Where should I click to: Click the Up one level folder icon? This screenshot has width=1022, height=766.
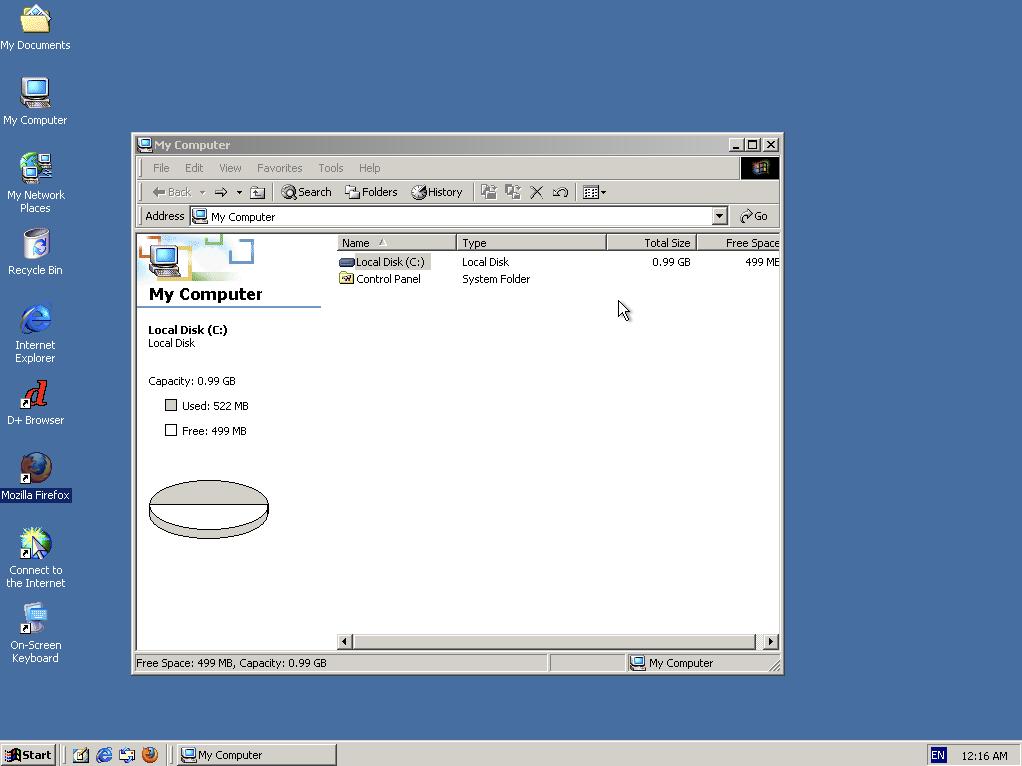pyautogui.click(x=256, y=192)
